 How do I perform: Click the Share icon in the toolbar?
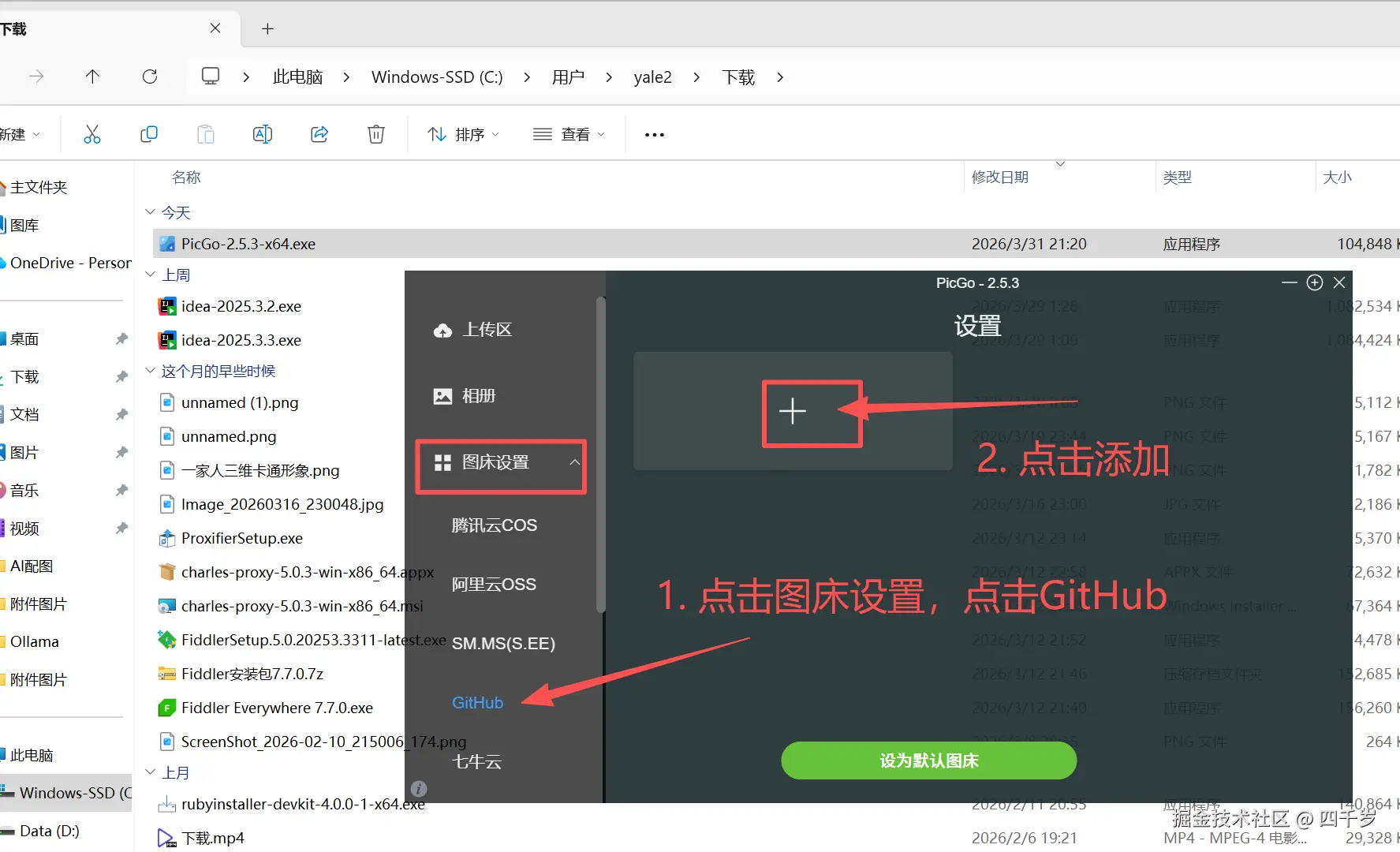tap(319, 134)
